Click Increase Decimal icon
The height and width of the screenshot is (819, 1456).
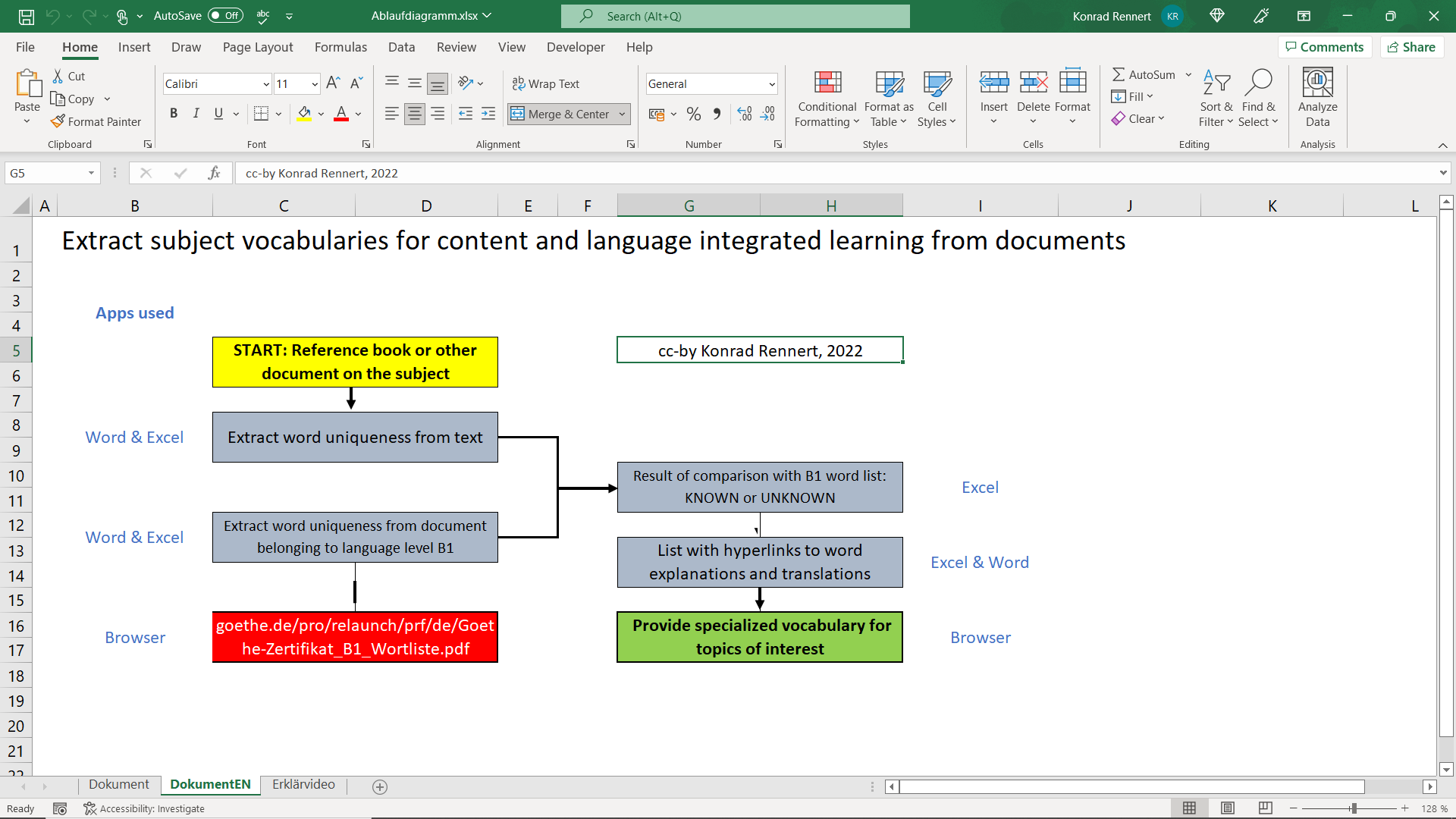(745, 114)
